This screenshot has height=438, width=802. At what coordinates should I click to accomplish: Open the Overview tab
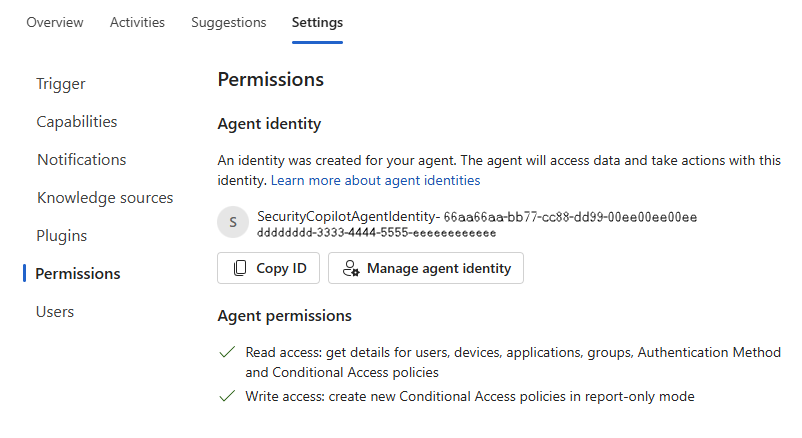pos(55,22)
